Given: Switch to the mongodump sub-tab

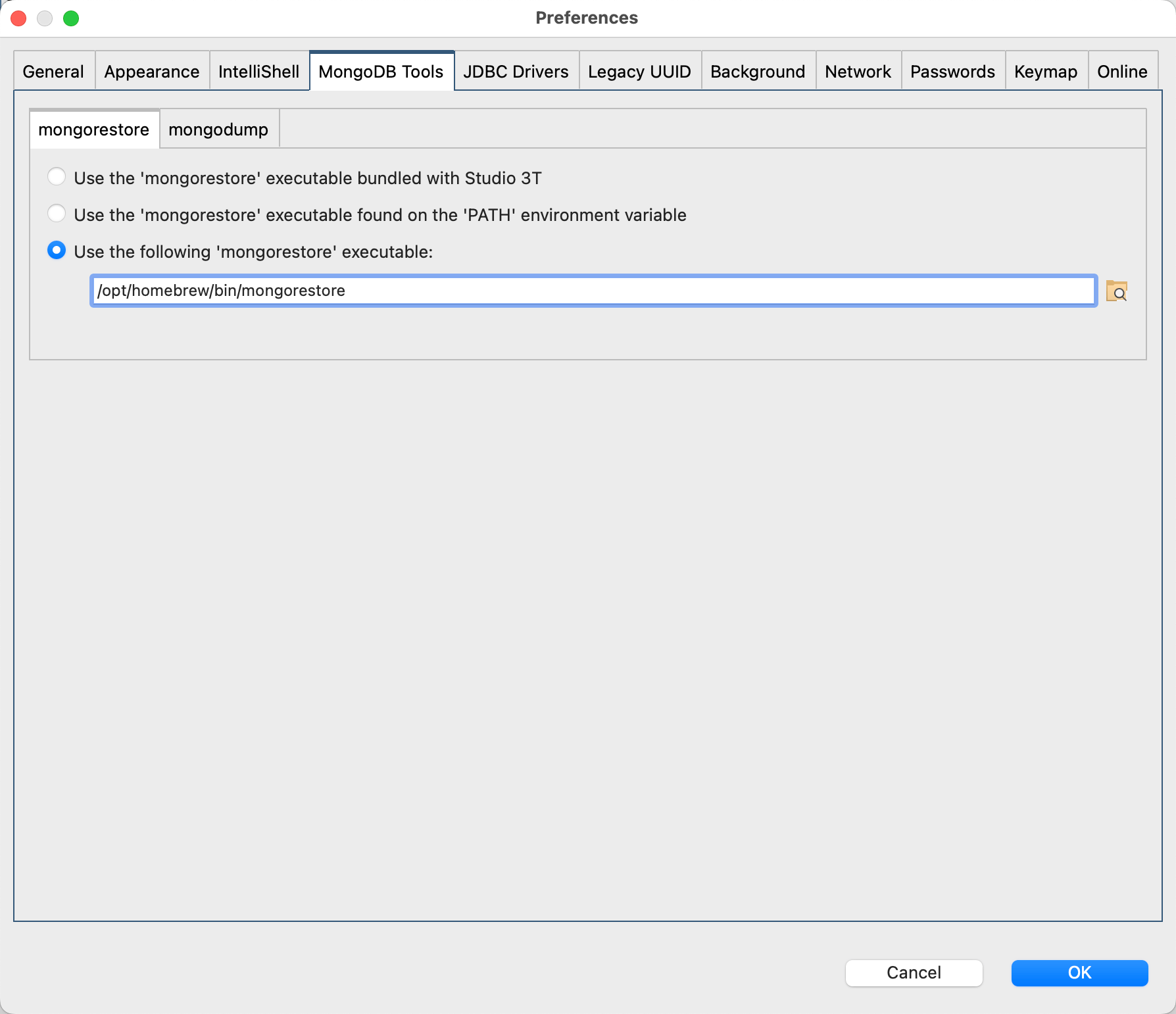Looking at the screenshot, I should pyautogui.click(x=218, y=130).
